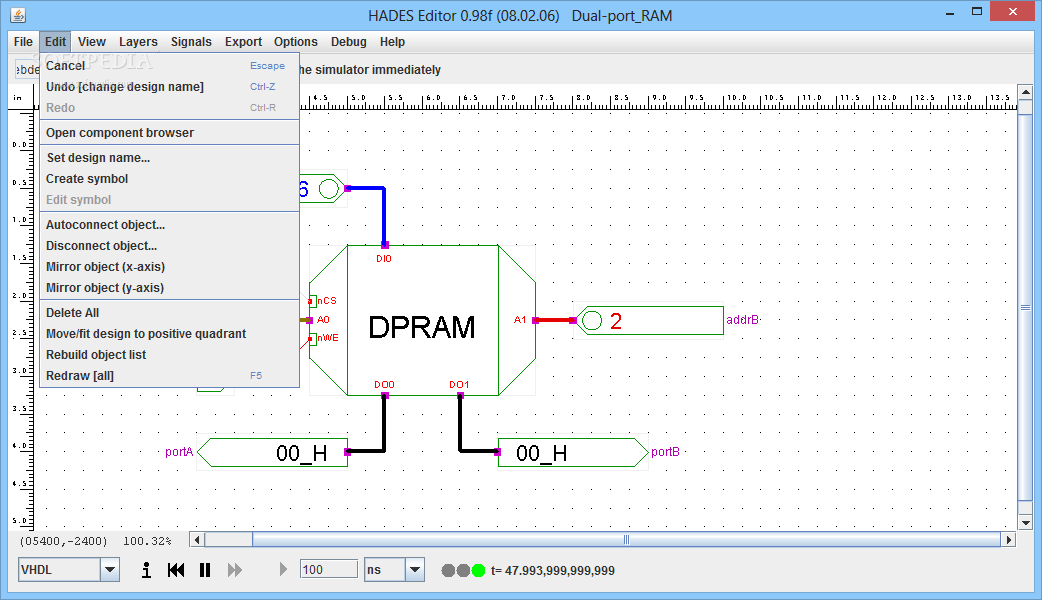Viewport: 1042px width, 600px height.
Task: Click the fast-forward simulation button
Action: [235, 570]
